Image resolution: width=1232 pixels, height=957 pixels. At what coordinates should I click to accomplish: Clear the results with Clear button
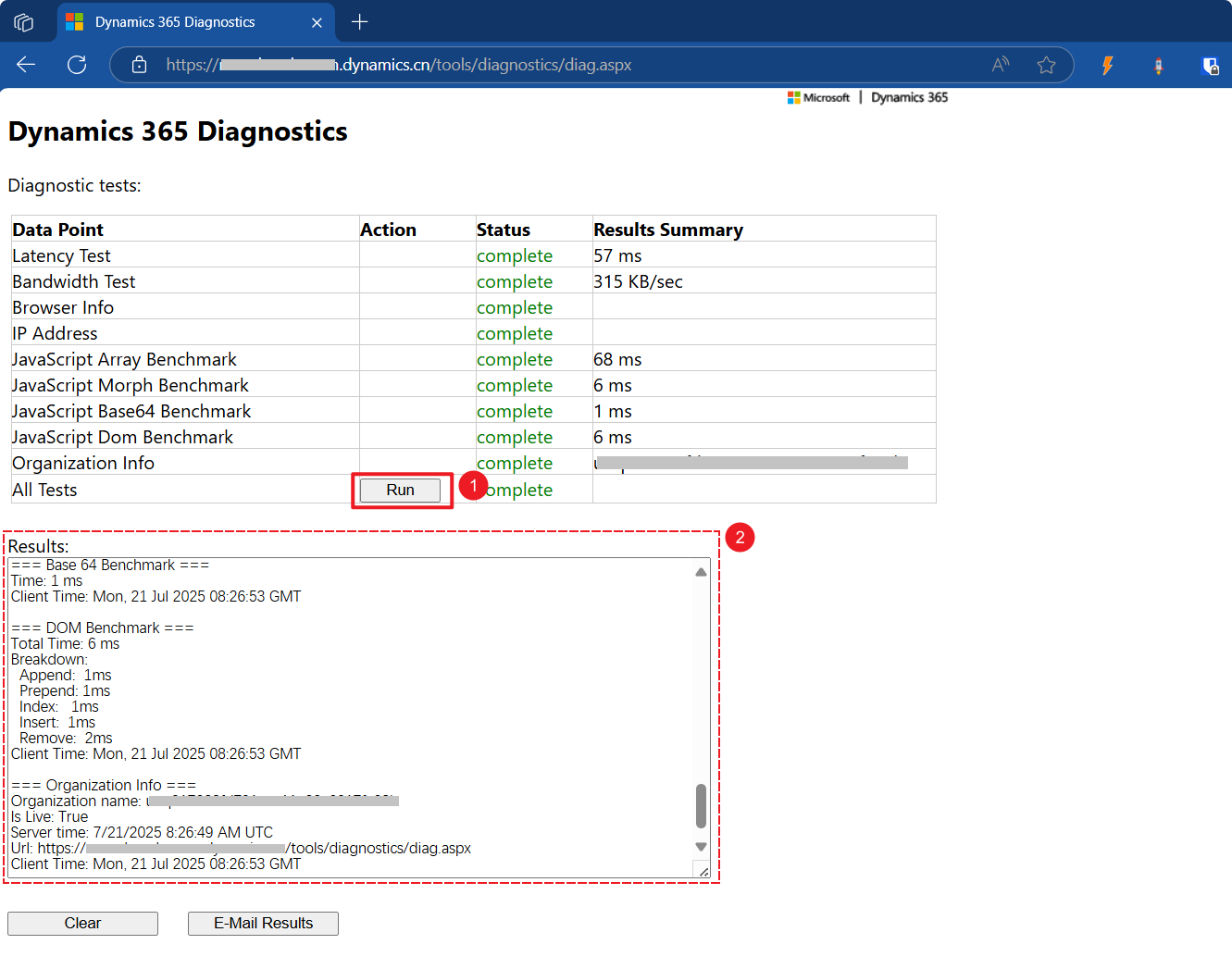pos(82,923)
